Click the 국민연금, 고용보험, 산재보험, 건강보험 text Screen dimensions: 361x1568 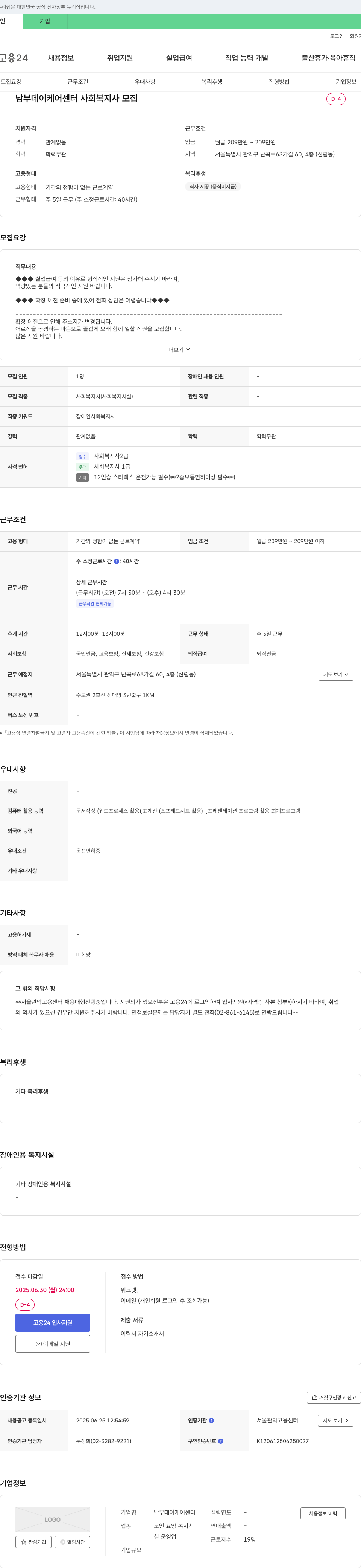click(120, 654)
